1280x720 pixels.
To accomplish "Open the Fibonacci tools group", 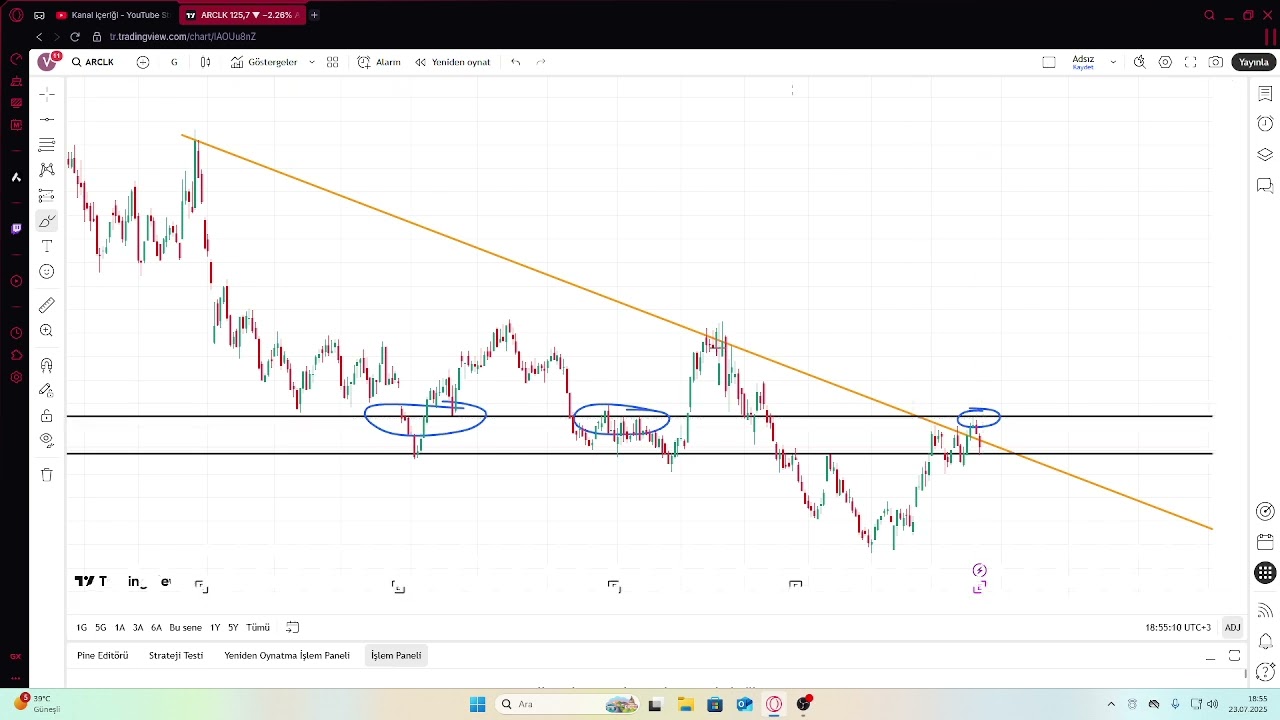I will pyautogui.click(x=47, y=145).
